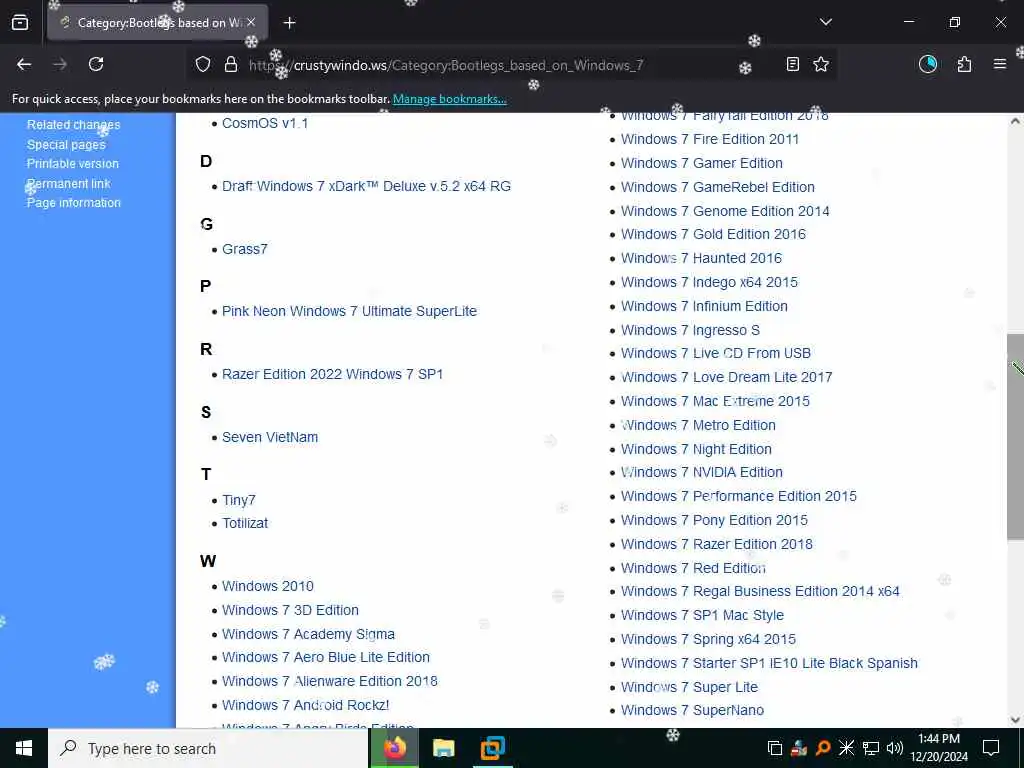Open File Explorer from taskbar

(443, 748)
